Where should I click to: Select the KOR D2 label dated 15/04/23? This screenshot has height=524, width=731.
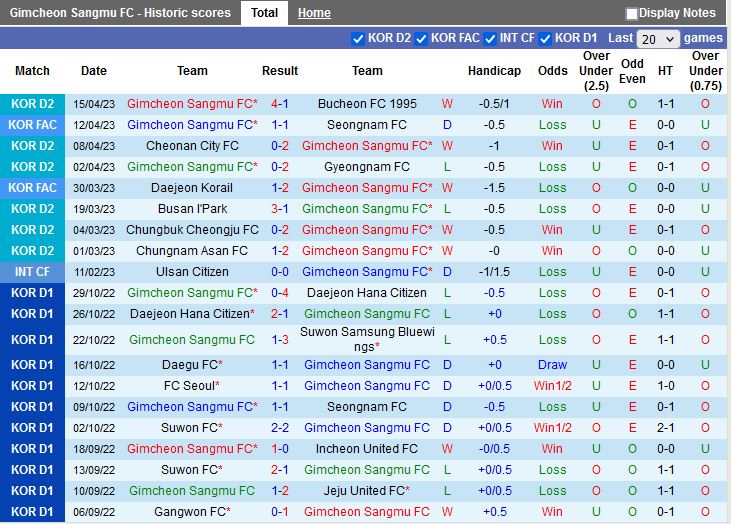coord(33,104)
